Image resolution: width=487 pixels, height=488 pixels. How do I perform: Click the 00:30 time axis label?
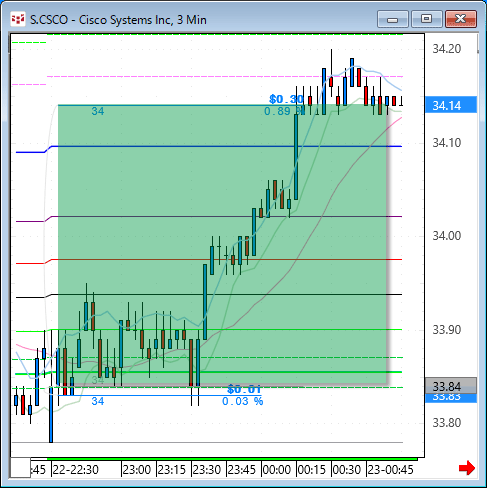pos(347,470)
